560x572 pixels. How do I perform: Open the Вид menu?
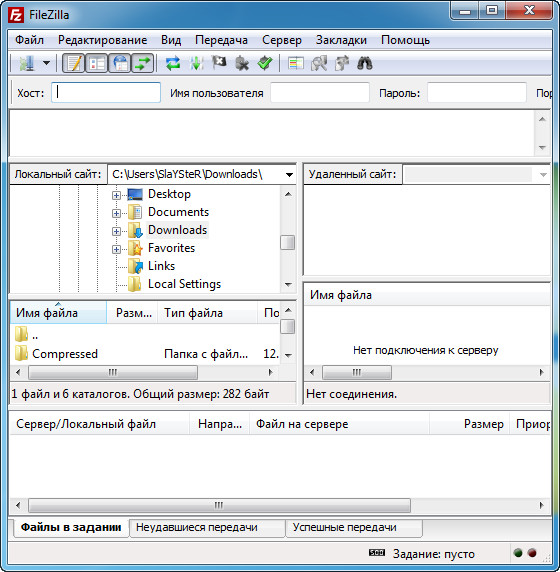click(x=171, y=40)
